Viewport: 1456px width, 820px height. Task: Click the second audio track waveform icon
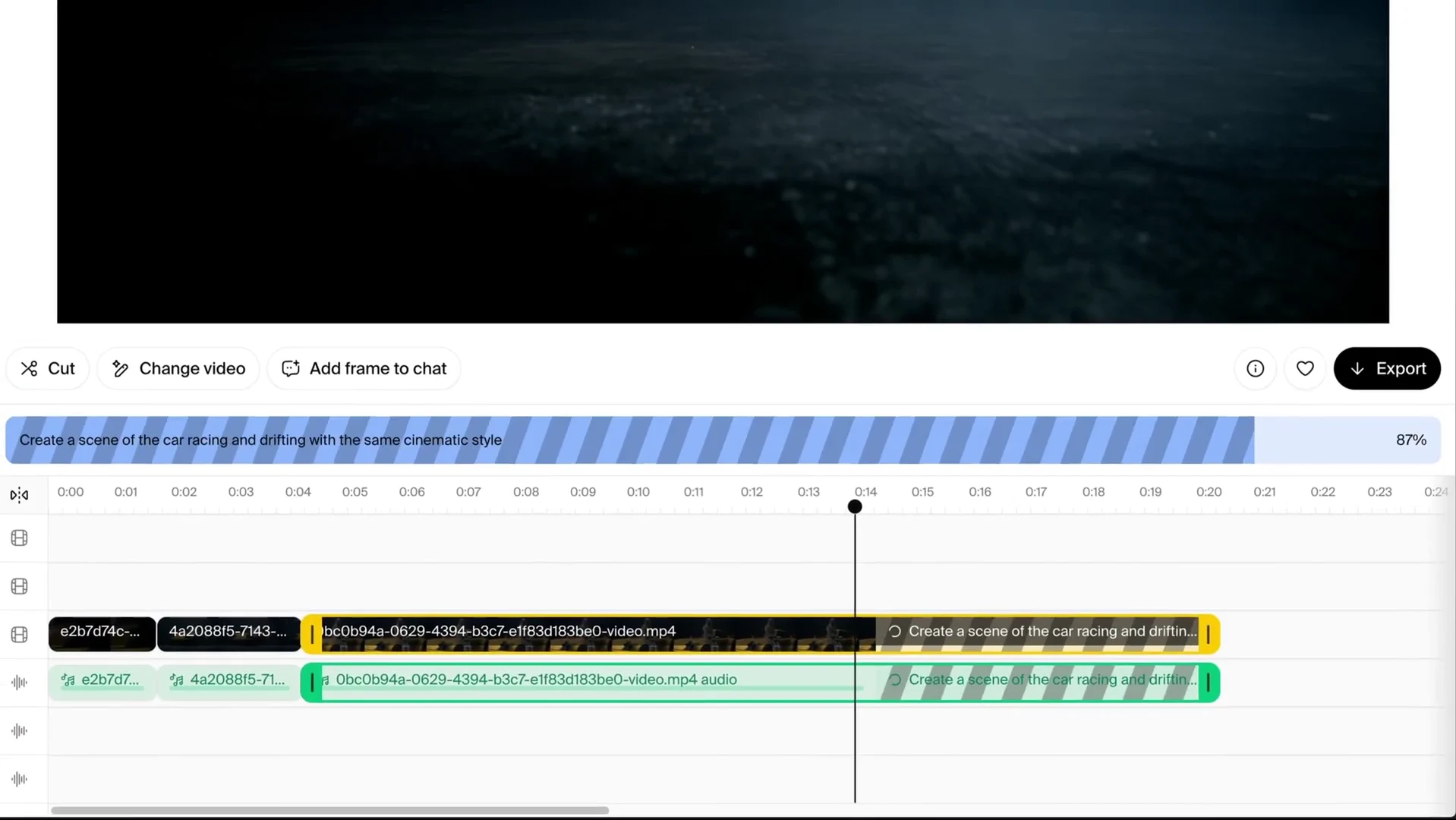20,730
